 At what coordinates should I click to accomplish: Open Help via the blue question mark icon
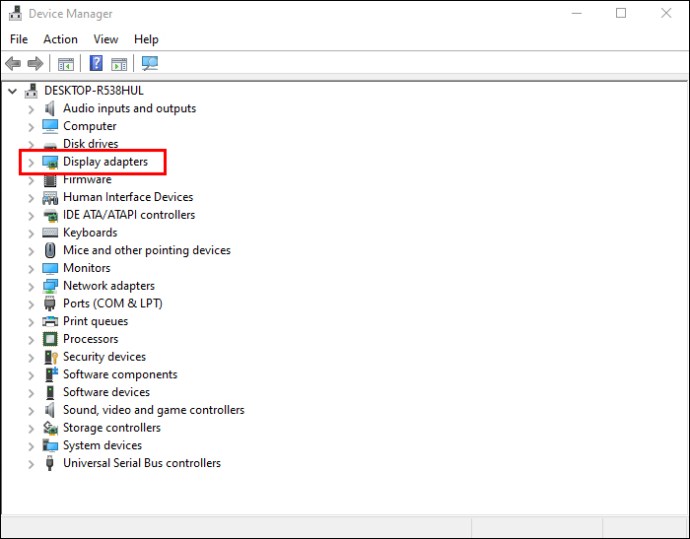coord(96,64)
